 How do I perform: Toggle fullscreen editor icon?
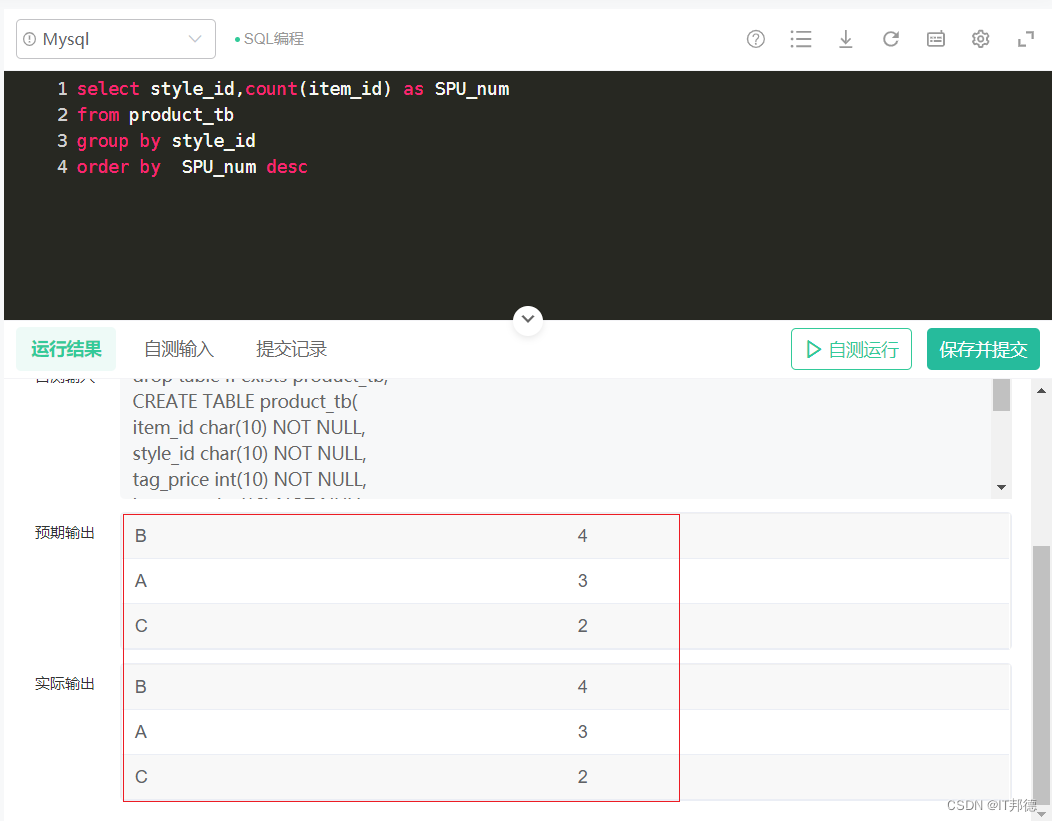[1025, 40]
